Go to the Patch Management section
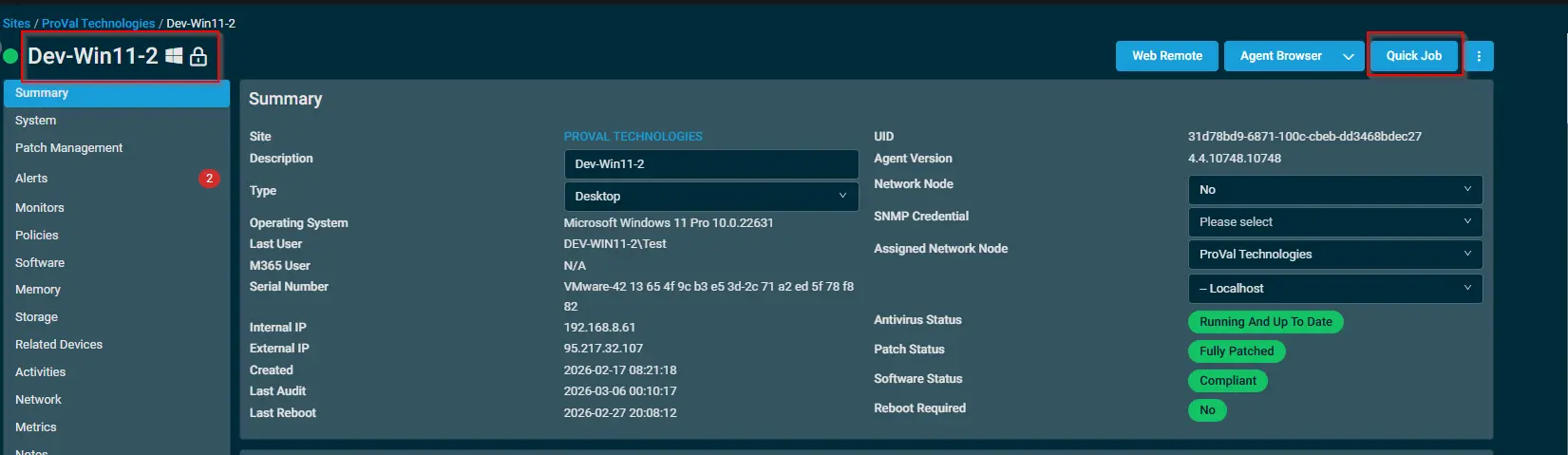Viewport: 1568px width, 455px height. (x=69, y=148)
